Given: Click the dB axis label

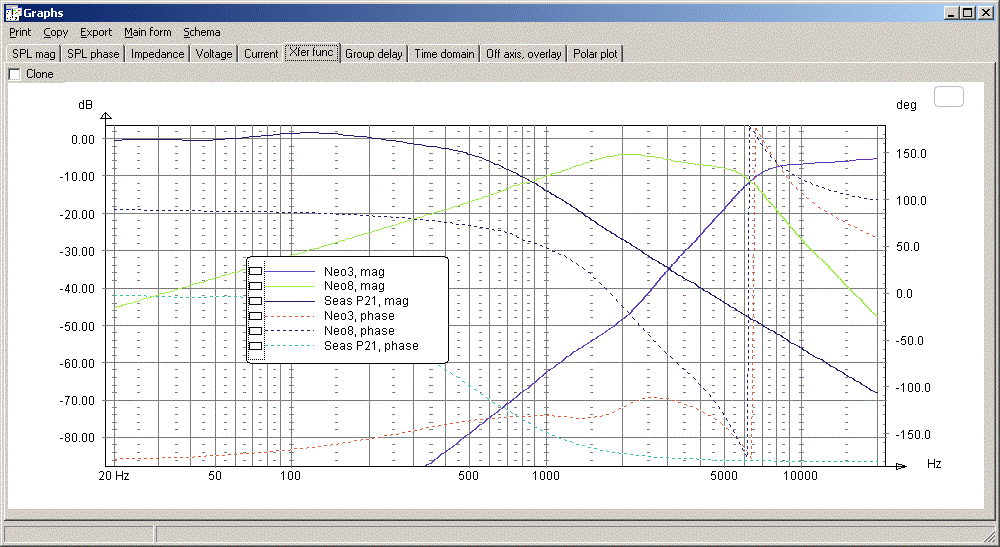Looking at the screenshot, I should tap(85, 105).
